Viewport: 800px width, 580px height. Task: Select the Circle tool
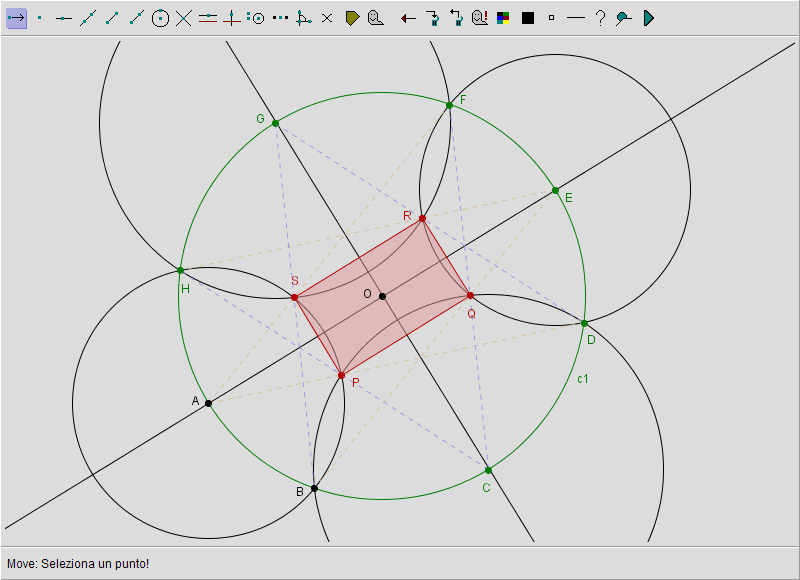coord(160,18)
